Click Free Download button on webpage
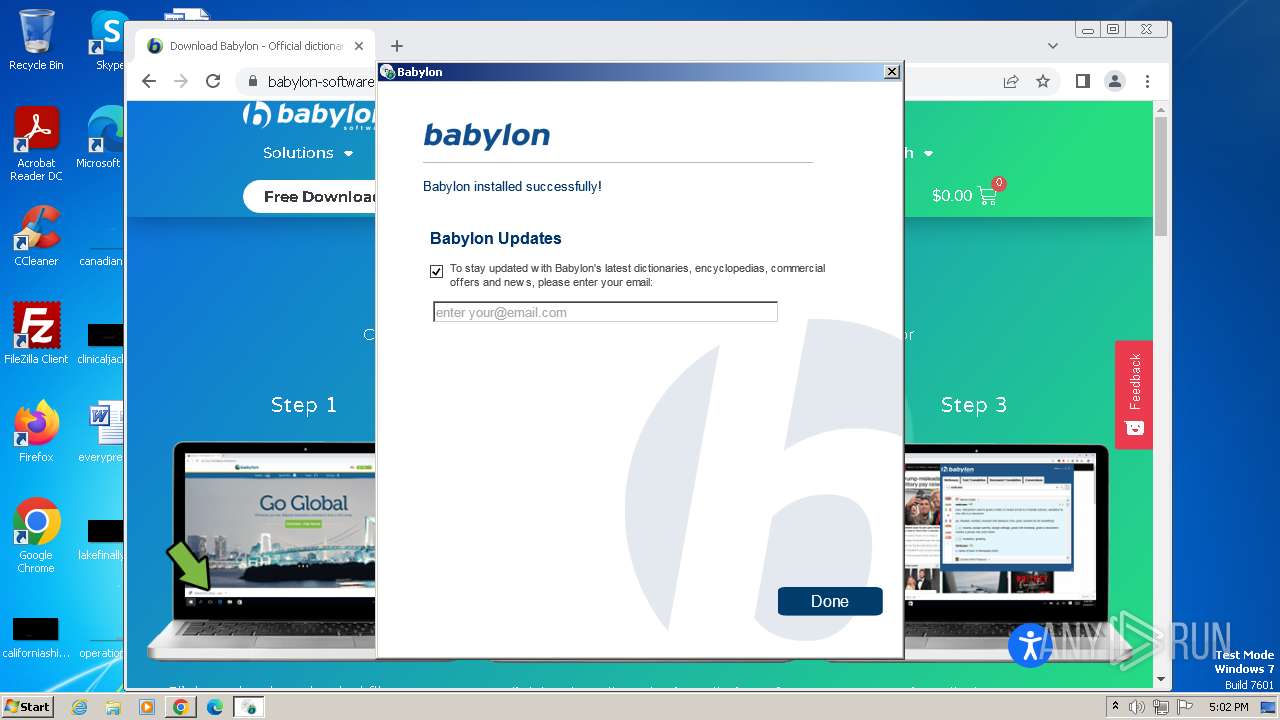1280x720 pixels. point(312,196)
